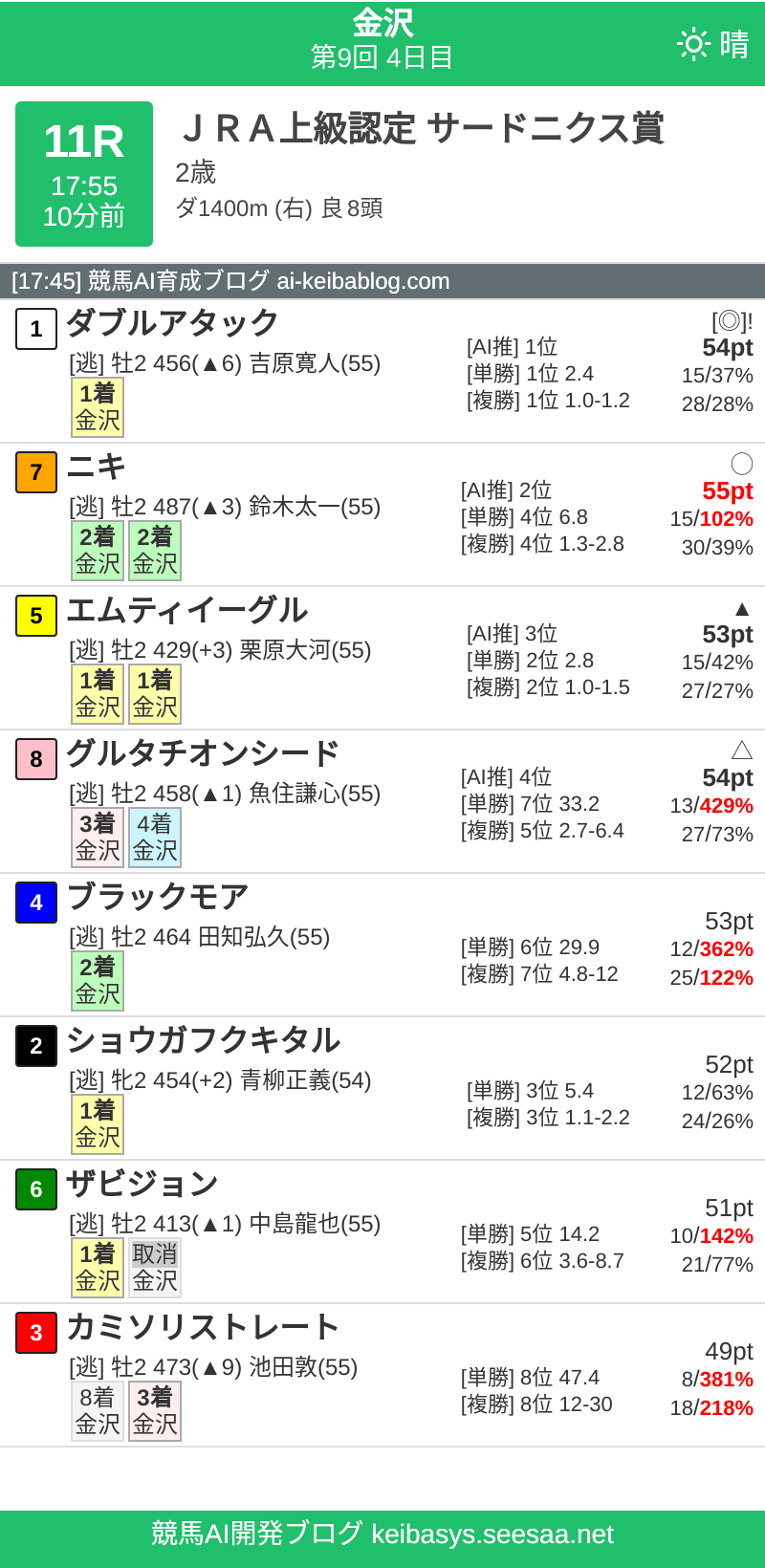Click ニキ's red 55pt score value

tap(730, 490)
